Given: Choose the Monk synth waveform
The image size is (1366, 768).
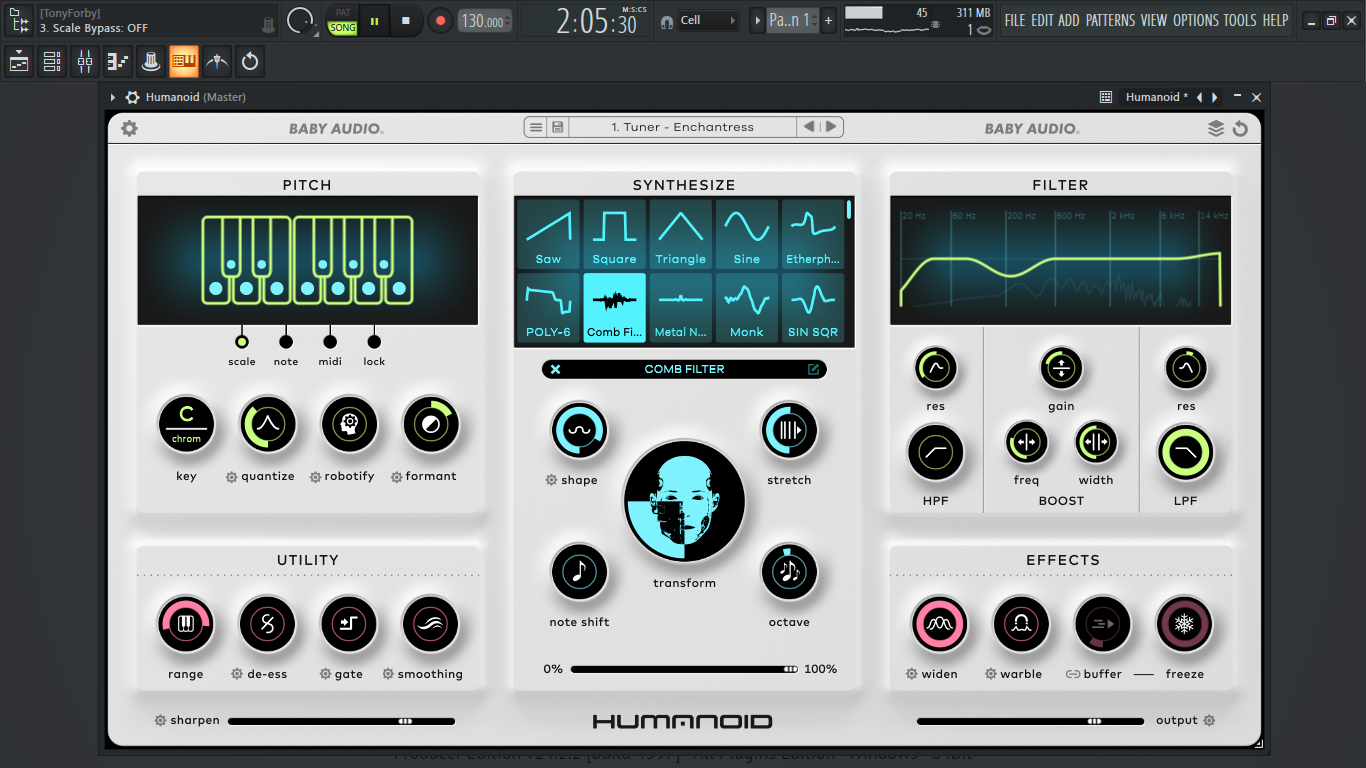Looking at the screenshot, I should point(746,308).
